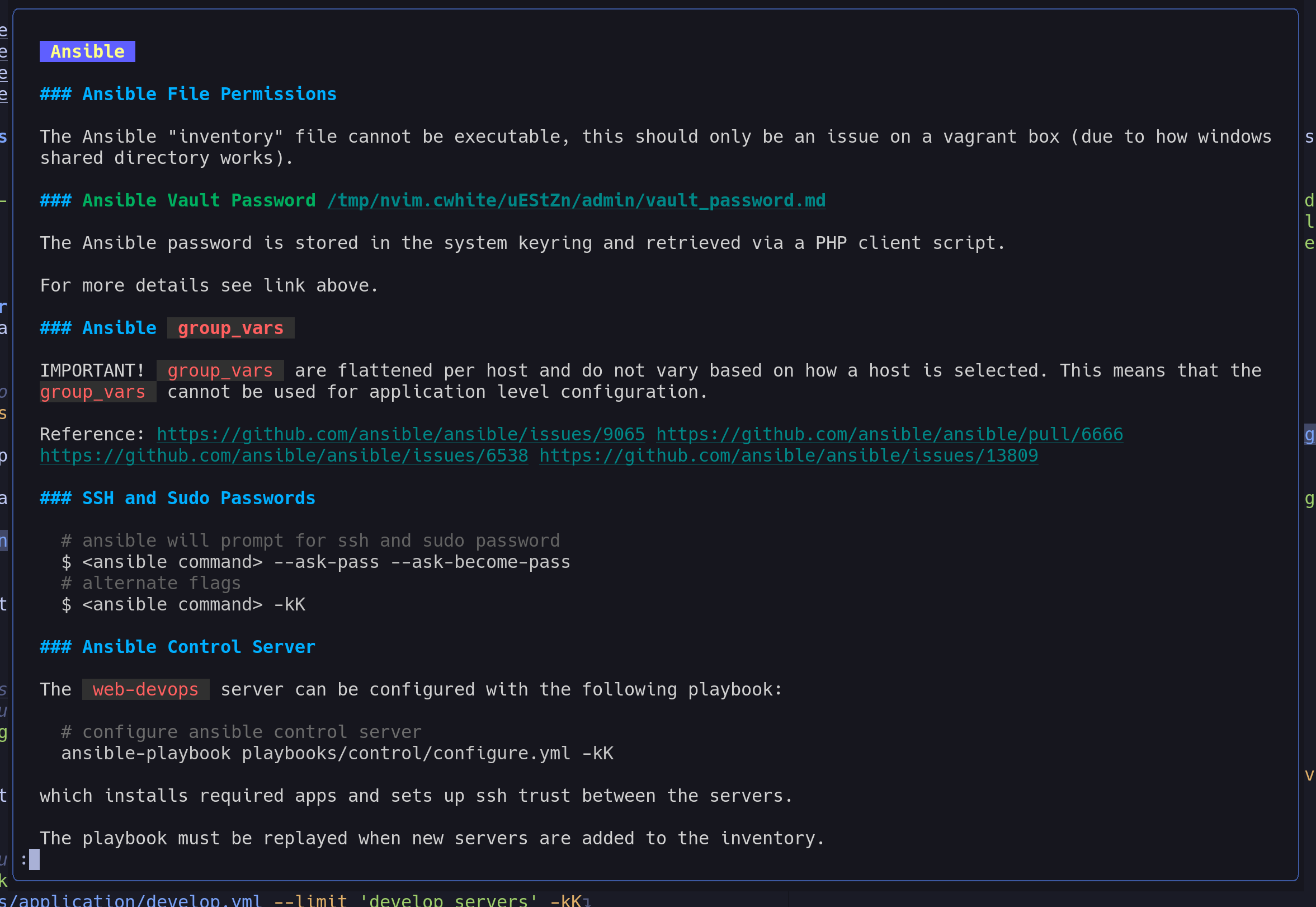Click the ansible-playbook configure.yml command line
The width and height of the screenshot is (1316, 907).
tap(337, 754)
